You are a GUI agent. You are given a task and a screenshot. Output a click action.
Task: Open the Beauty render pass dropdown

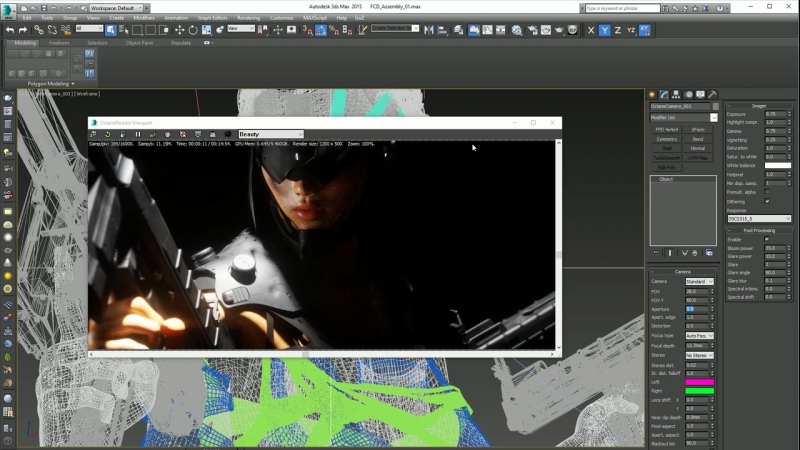click(x=271, y=134)
